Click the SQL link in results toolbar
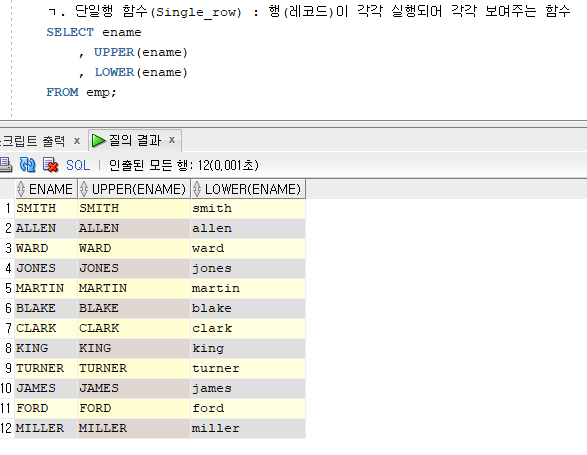 78,165
